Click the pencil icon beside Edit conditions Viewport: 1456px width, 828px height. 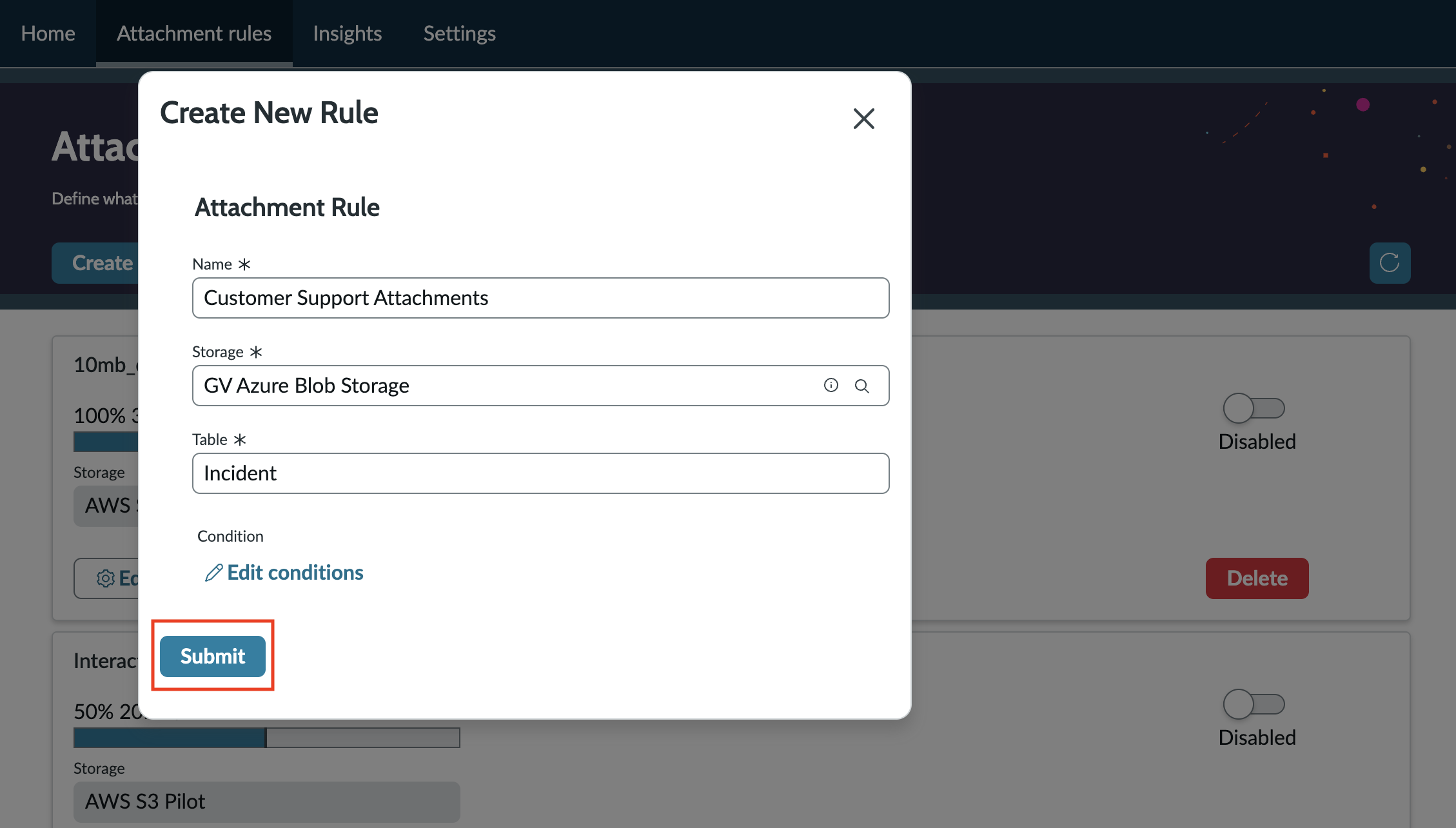pyautogui.click(x=213, y=573)
